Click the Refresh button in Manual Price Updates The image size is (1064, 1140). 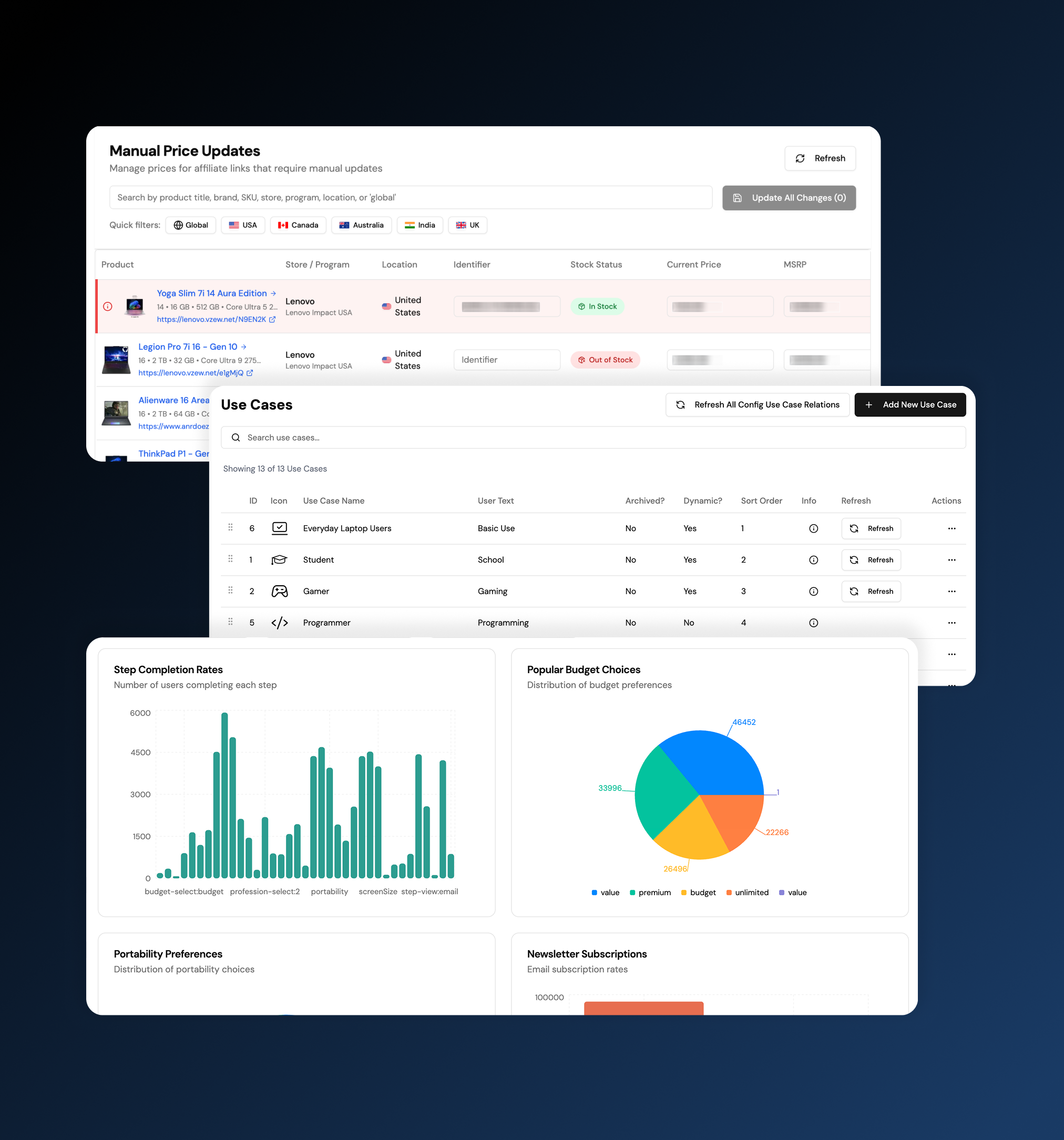click(x=820, y=158)
